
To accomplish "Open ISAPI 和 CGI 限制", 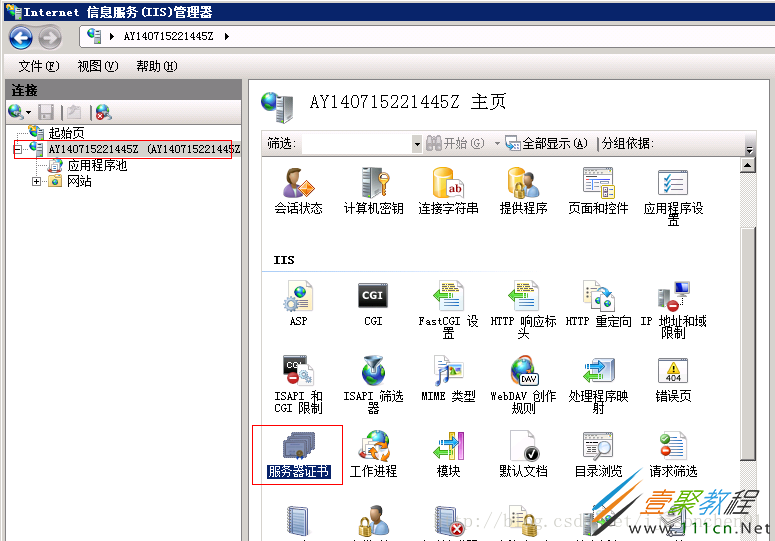I will pyautogui.click(x=299, y=384).
